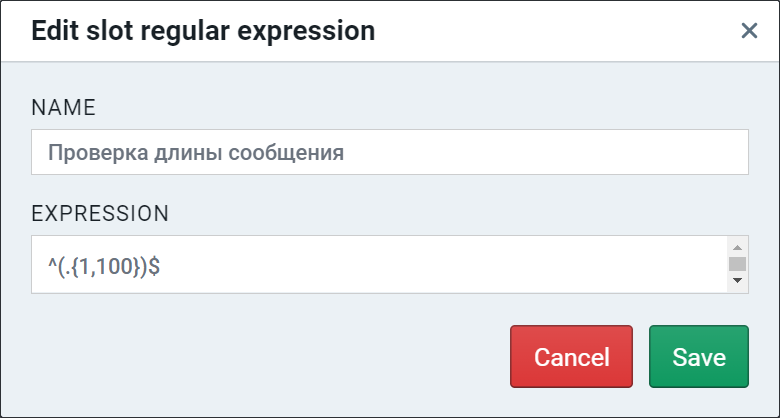Save the regular expression

(698, 356)
